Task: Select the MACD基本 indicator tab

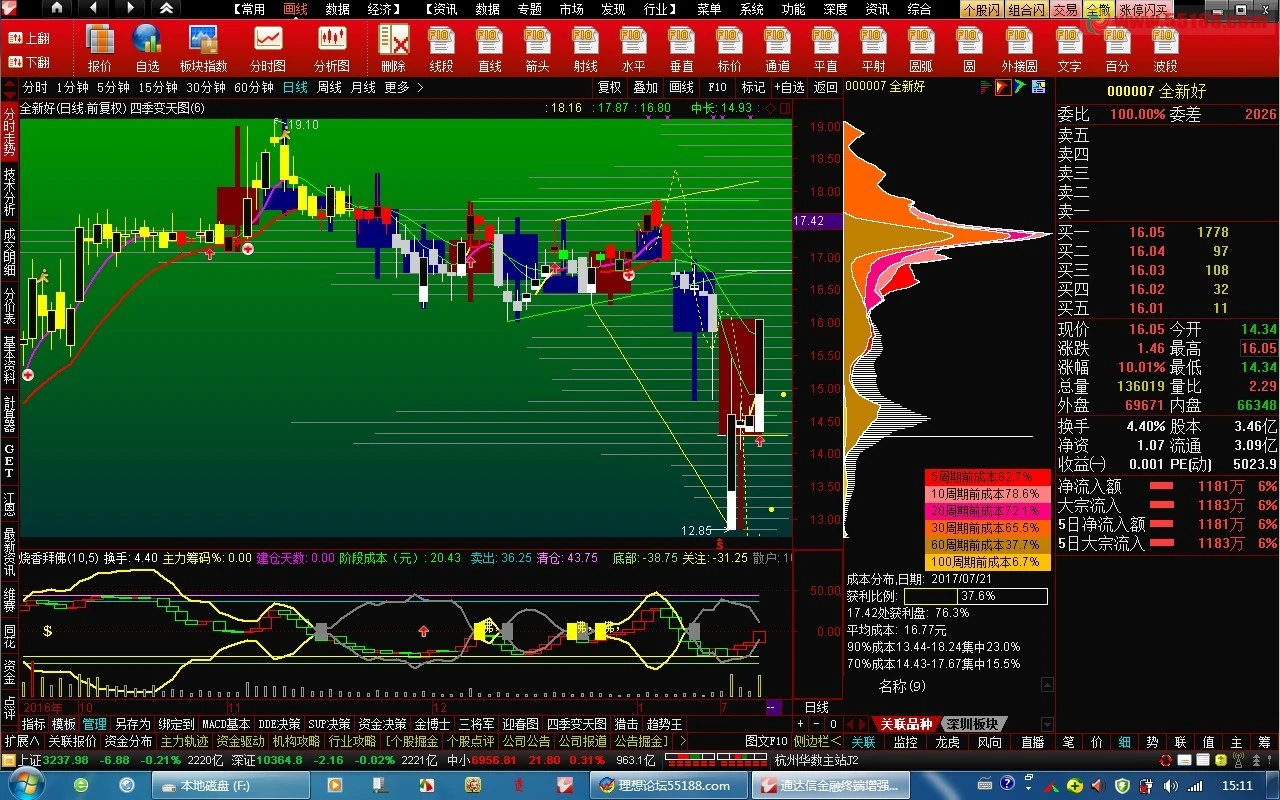Action: click(x=226, y=724)
